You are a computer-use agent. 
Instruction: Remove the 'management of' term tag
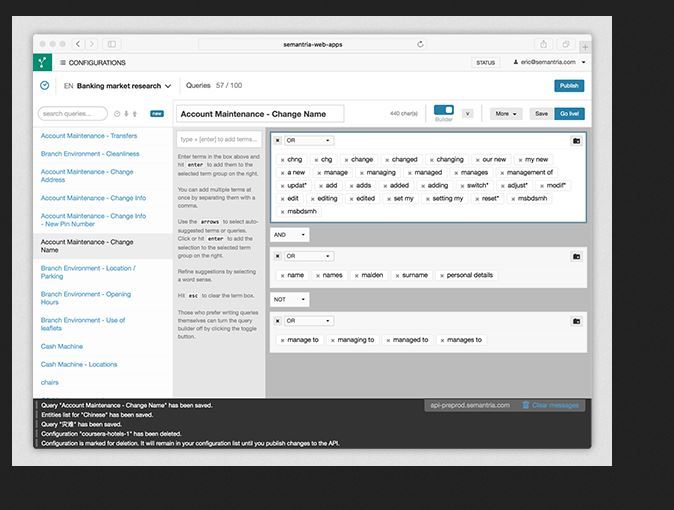click(x=502, y=173)
